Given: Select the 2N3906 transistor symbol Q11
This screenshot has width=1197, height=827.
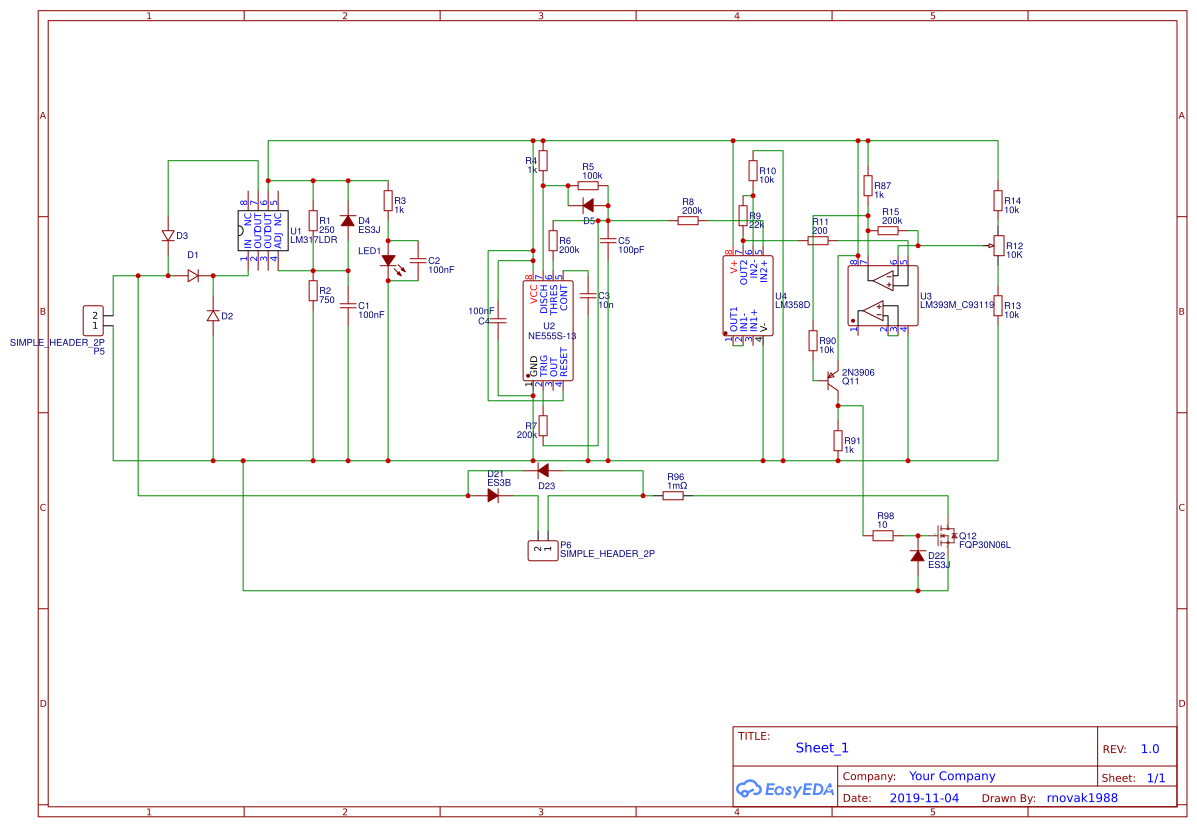Looking at the screenshot, I should (x=833, y=380).
